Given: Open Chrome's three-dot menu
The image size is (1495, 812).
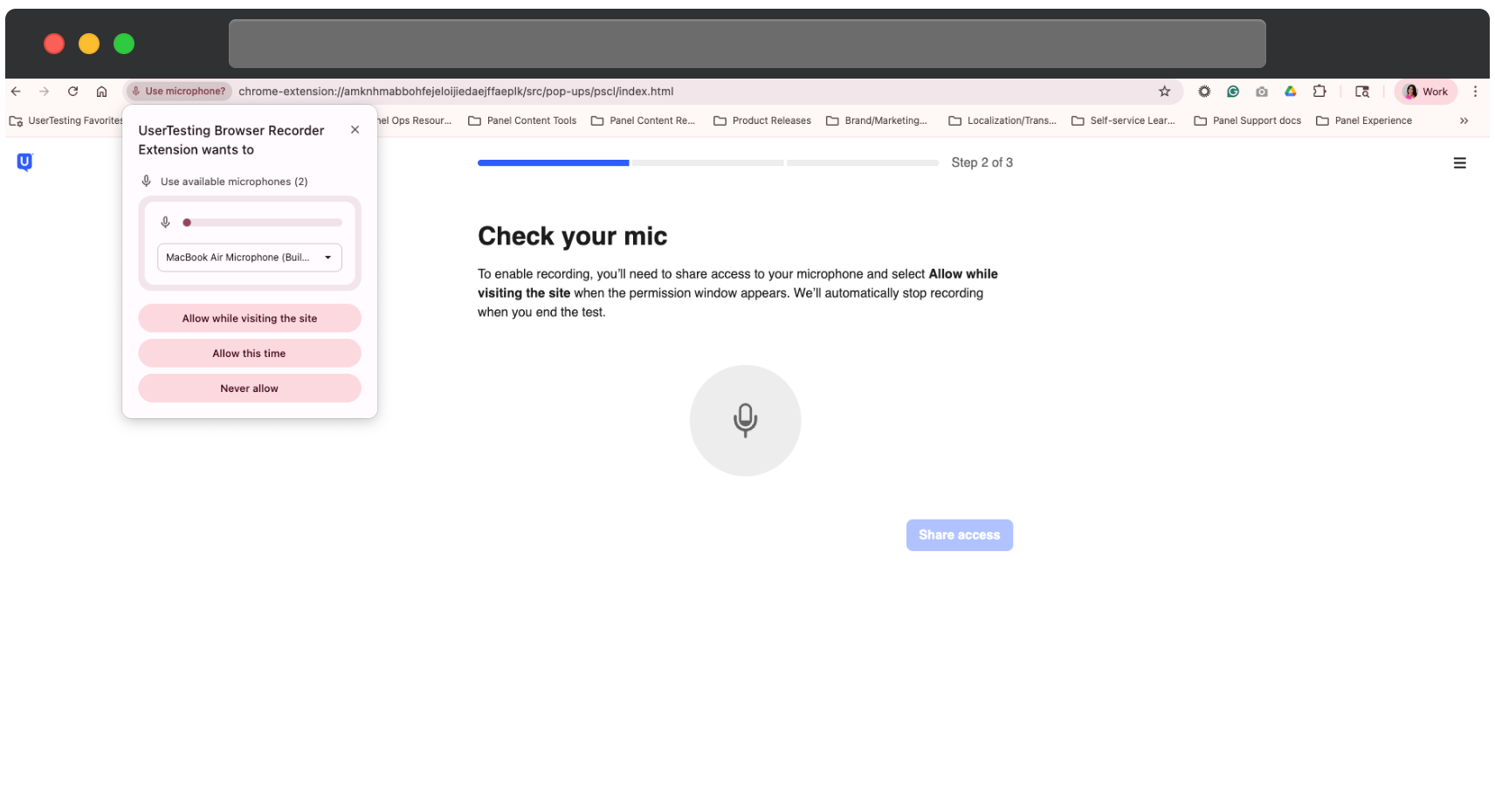Looking at the screenshot, I should click(x=1475, y=91).
